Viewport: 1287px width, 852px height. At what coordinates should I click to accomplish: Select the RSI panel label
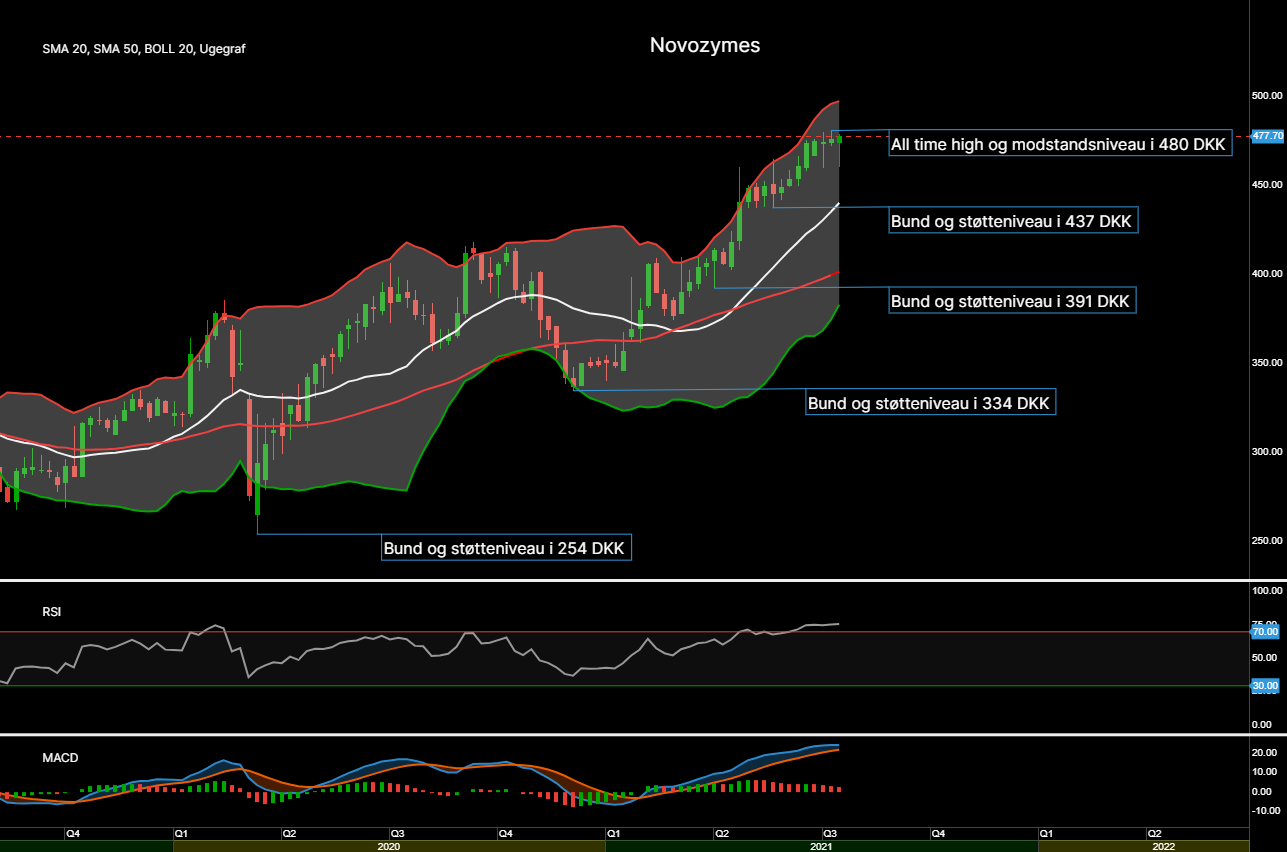tap(51, 611)
